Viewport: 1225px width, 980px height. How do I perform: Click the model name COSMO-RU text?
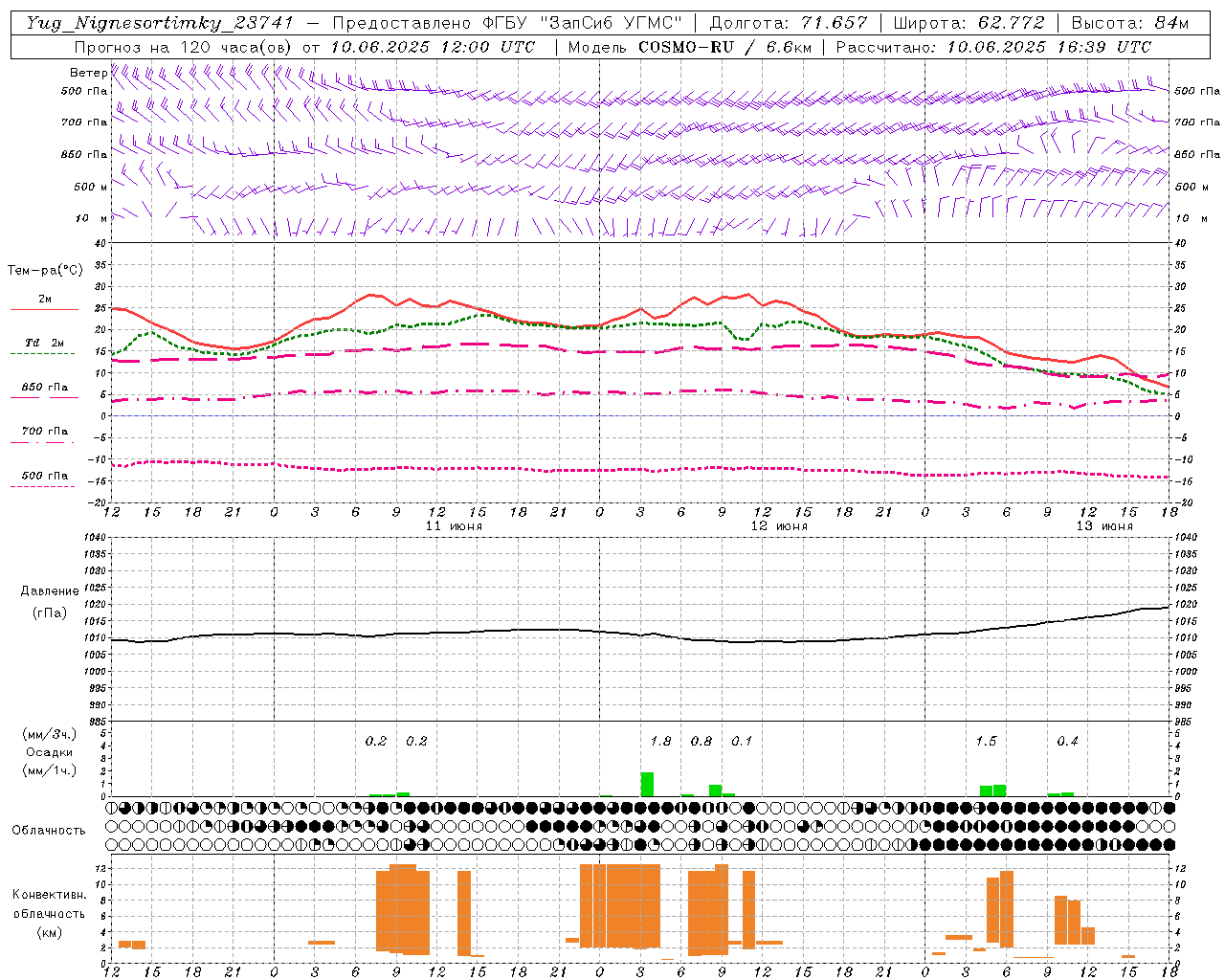pyautogui.click(x=686, y=47)
